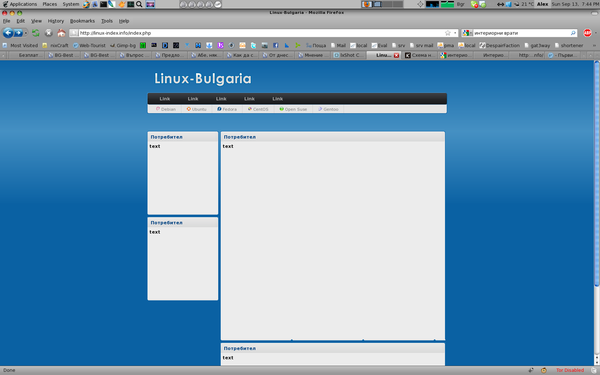Image resolution: width=600 pixels, height=375 pixels.
Task: Open the Bookmarks menu
Action: (x=82, y=21)
